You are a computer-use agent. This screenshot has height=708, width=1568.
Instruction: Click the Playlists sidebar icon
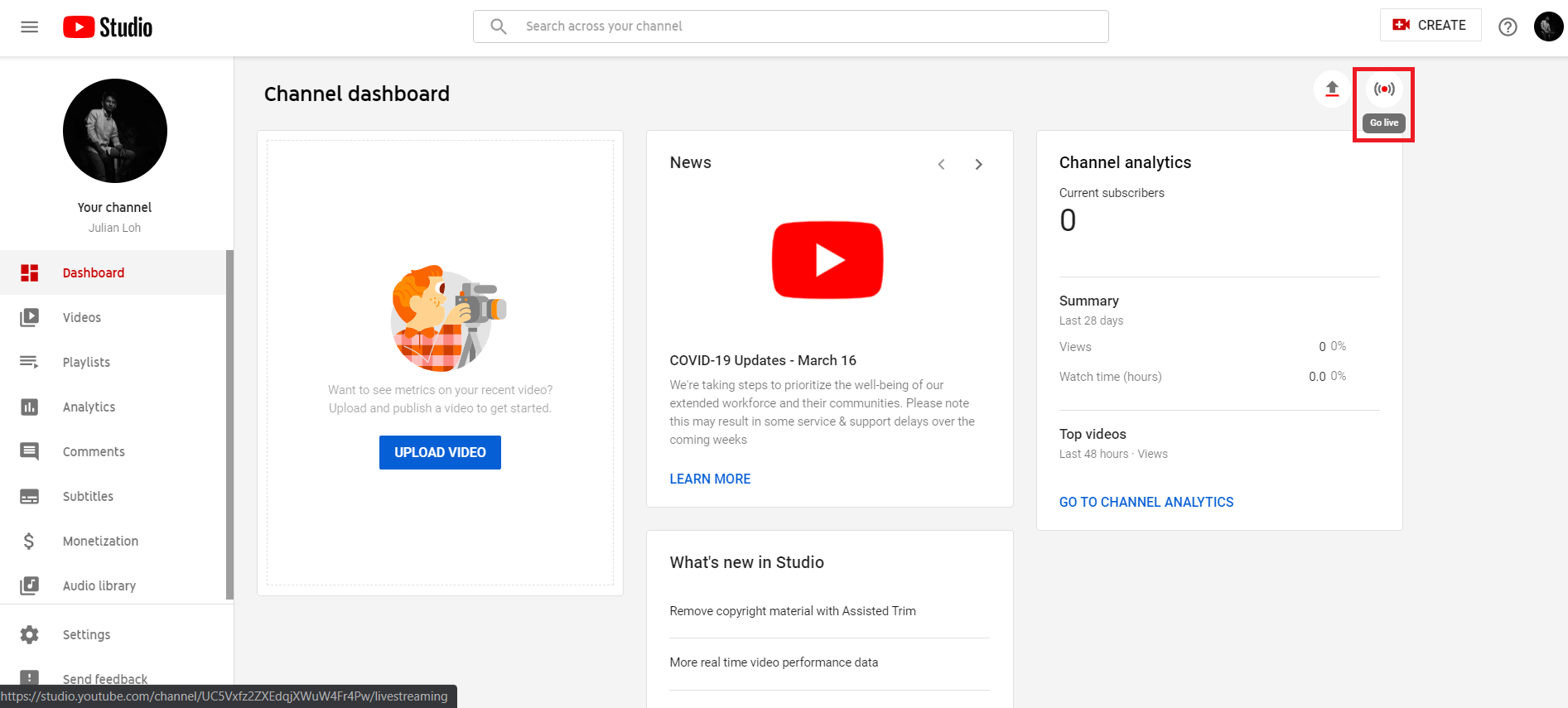(x=30, y=362)
